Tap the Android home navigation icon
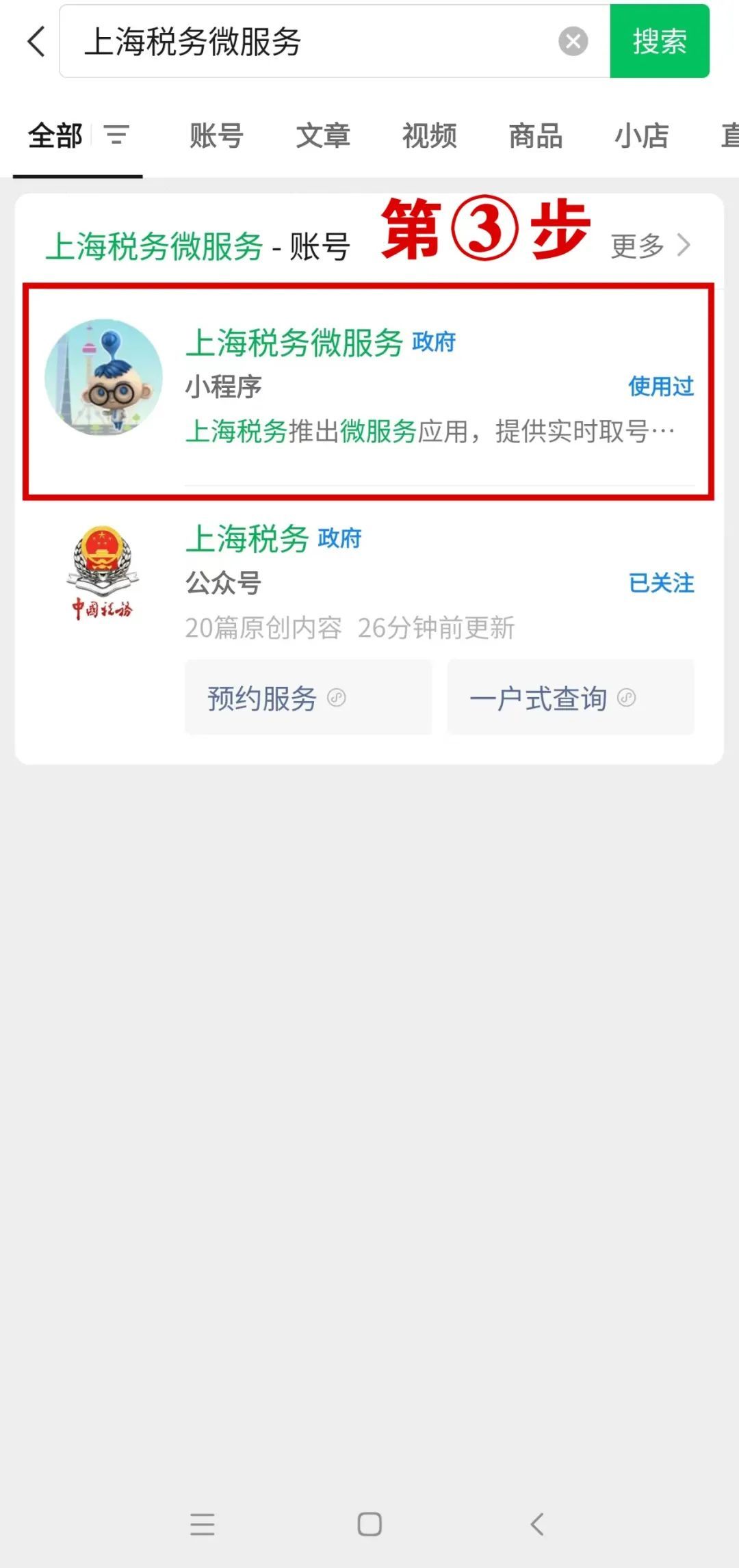739x1568 pixels. [369, 1524]
